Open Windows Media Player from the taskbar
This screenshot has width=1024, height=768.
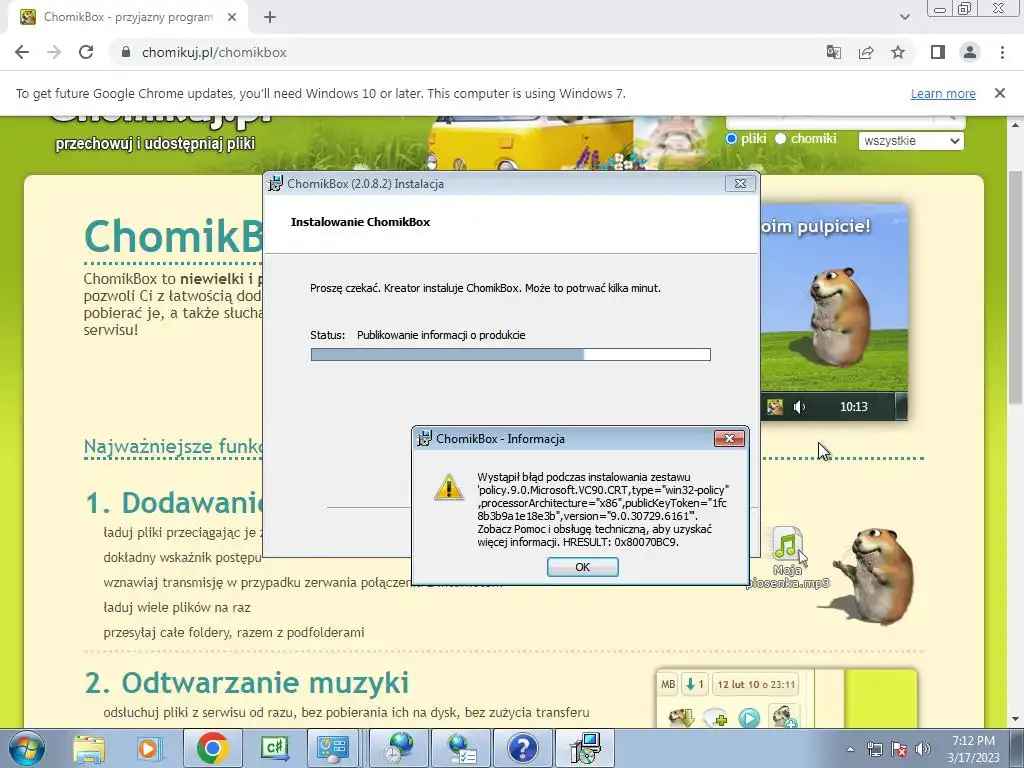[x=149, y=748]
